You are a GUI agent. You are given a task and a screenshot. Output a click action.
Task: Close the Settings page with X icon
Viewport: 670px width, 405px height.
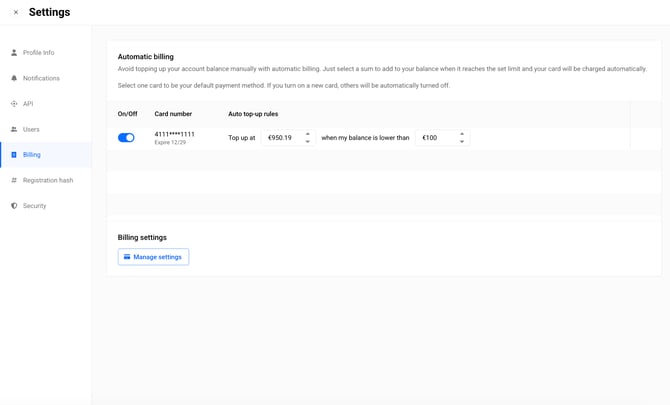[16, 12]
